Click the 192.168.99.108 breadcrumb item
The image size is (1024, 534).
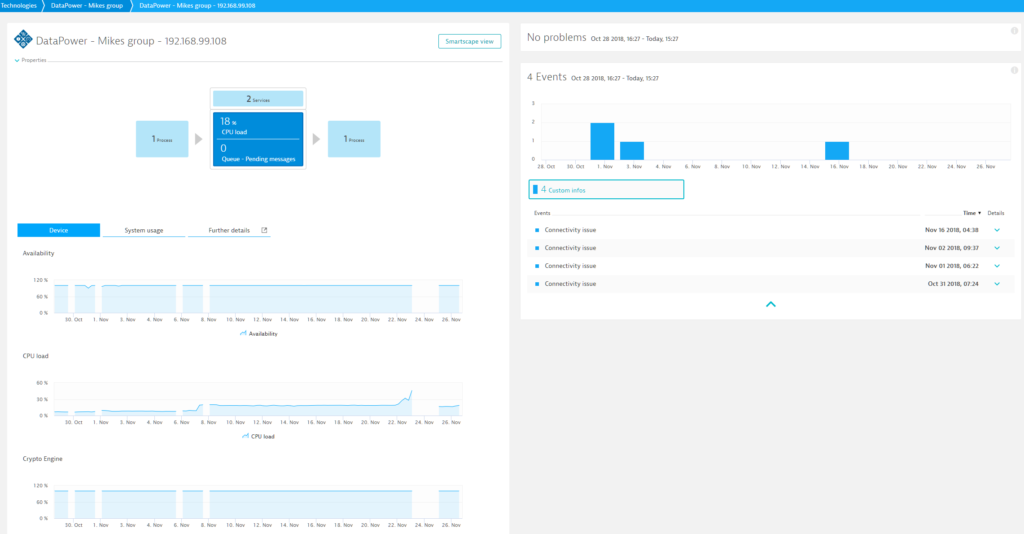(x=197, y=5)
